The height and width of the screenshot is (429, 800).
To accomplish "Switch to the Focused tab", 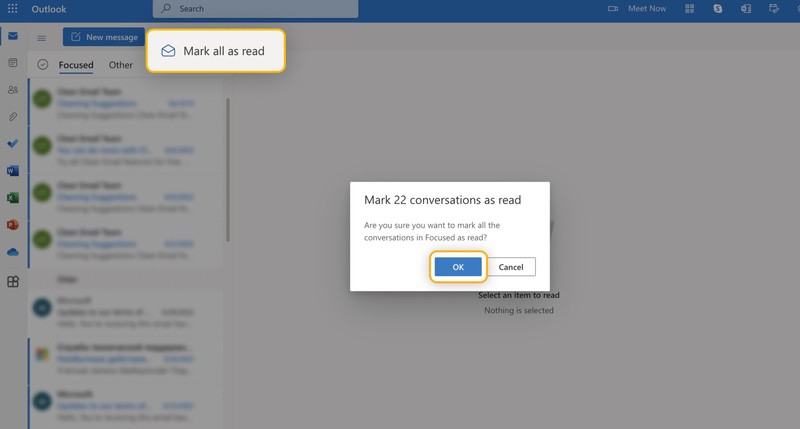I will [x=76, y=65].
